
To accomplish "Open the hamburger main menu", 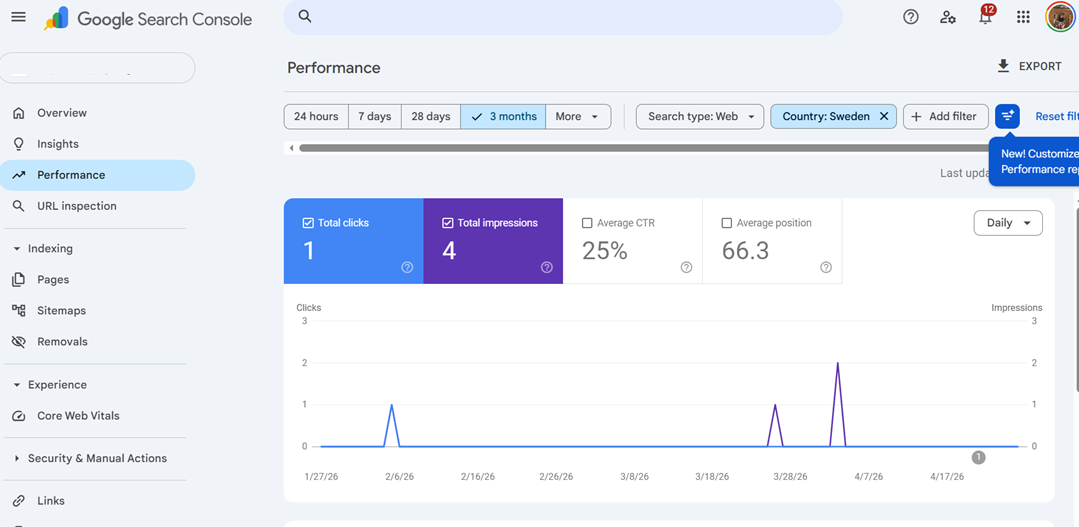I will point(19,17).
